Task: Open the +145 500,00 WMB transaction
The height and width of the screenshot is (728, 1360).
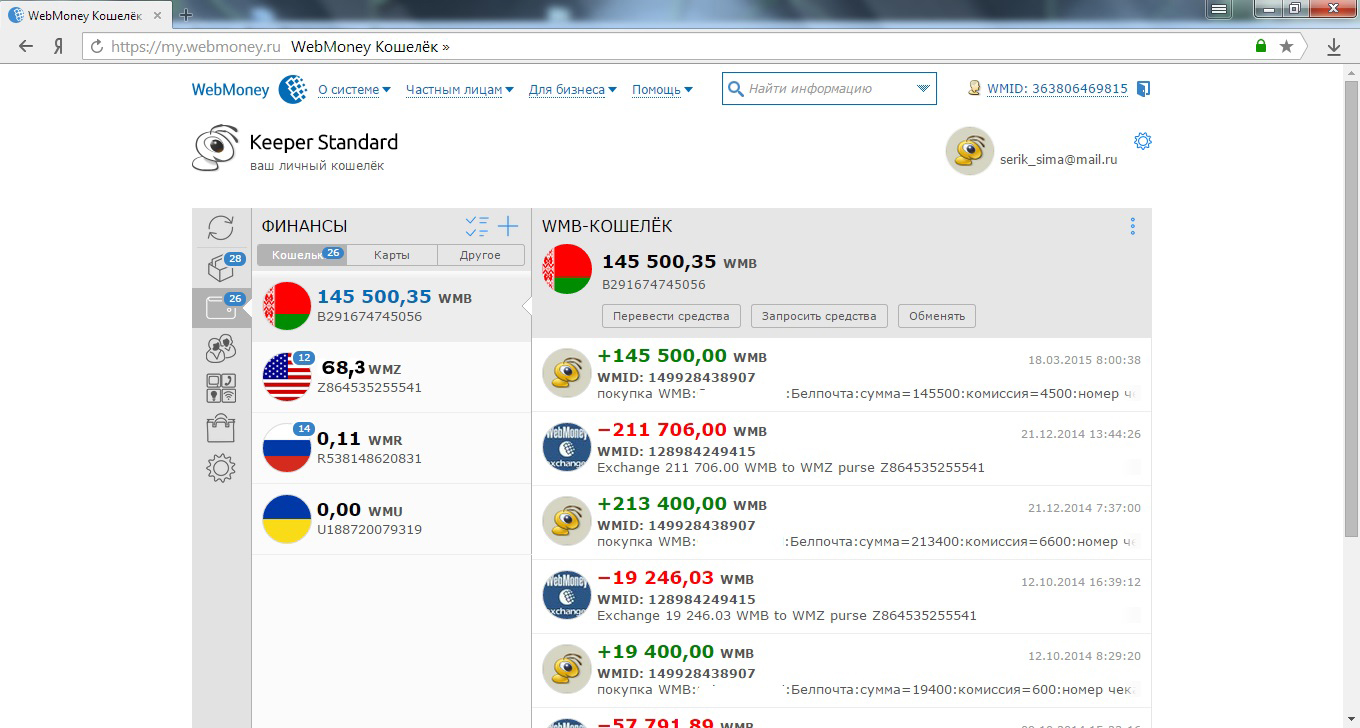Action: click(841, 375)
